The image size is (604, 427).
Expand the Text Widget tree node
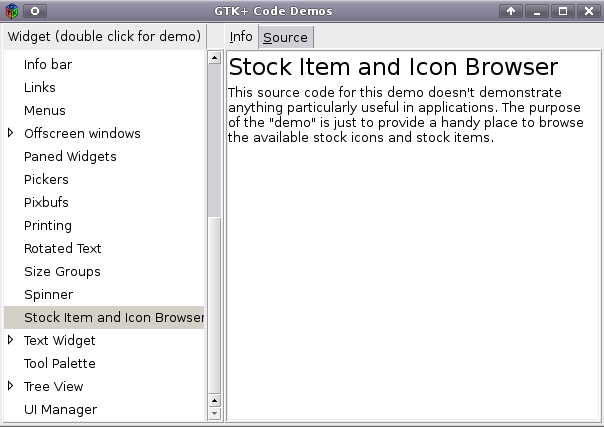click(11, 340)
